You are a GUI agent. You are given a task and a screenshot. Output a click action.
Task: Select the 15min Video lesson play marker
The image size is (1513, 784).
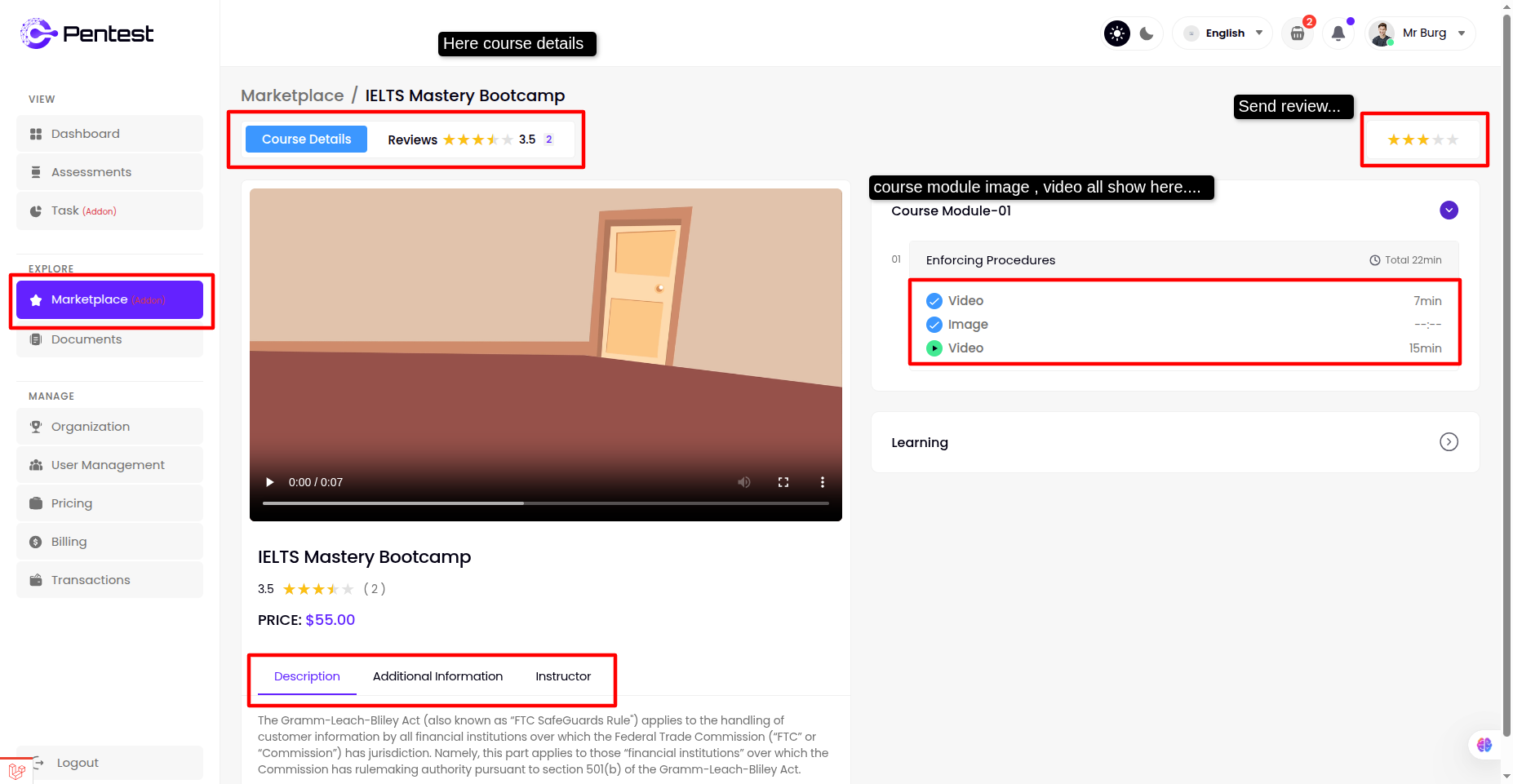point(934,348)
